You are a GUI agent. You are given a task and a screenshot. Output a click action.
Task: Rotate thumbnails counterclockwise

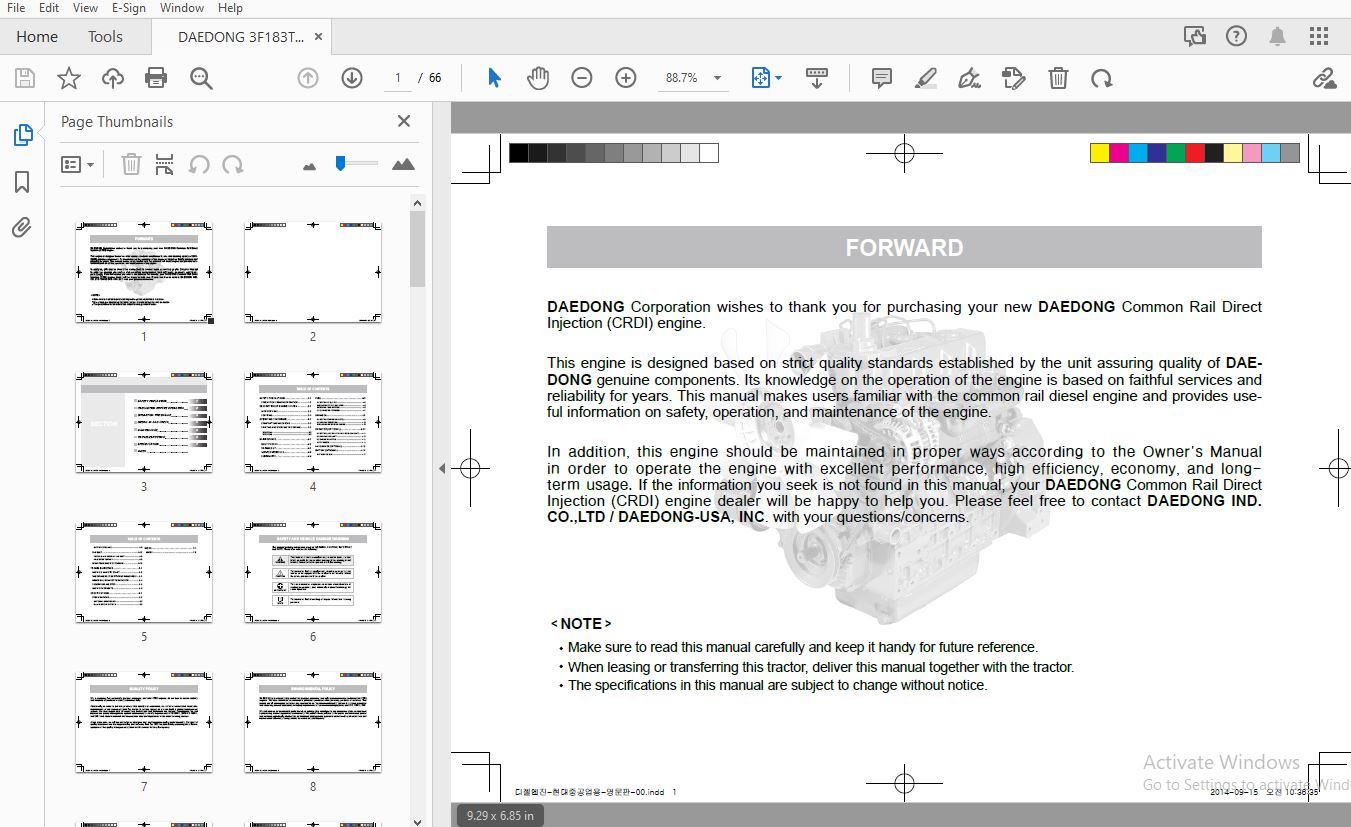coord(199,164)
